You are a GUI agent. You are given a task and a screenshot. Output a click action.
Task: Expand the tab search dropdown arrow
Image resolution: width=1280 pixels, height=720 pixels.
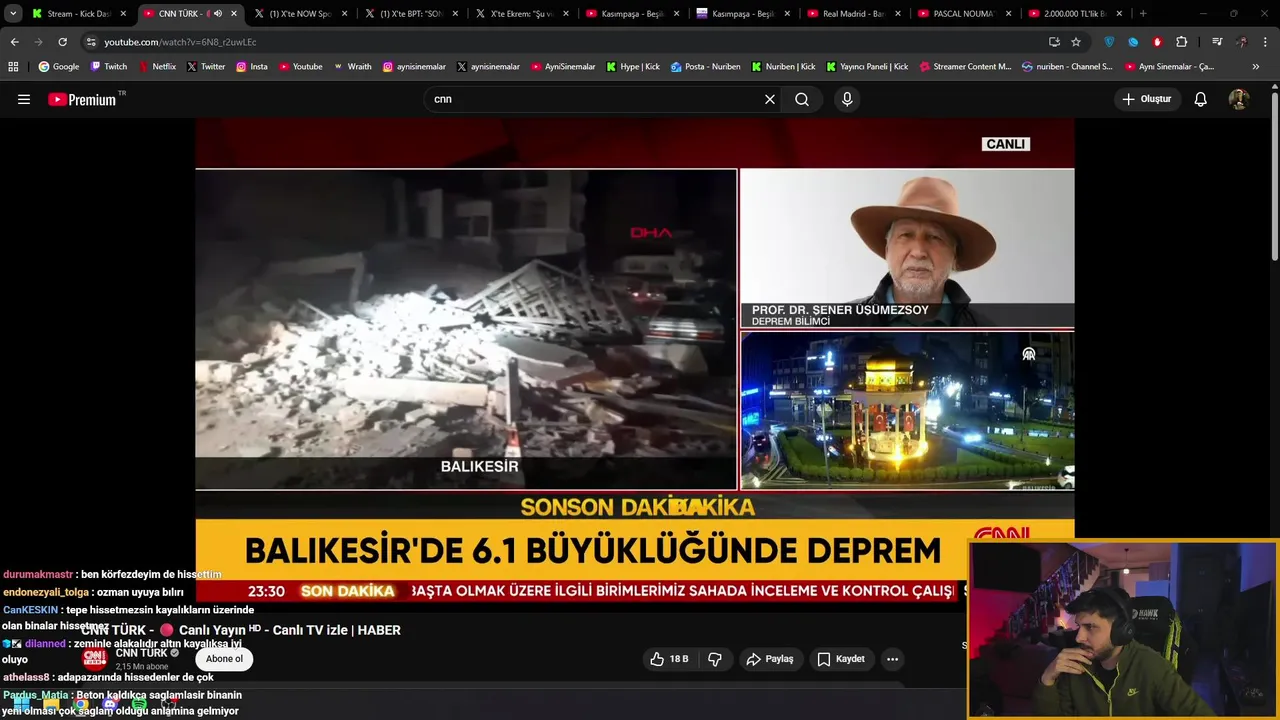point(13,14)
